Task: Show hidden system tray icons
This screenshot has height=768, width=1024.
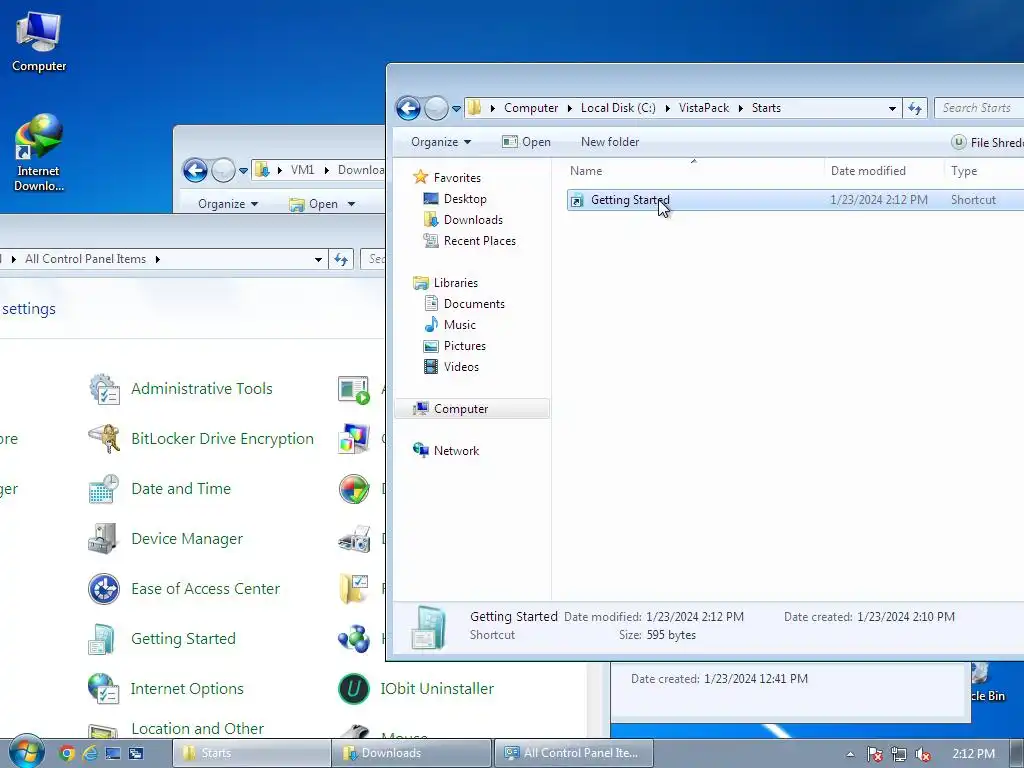Action: coord(850,754)
